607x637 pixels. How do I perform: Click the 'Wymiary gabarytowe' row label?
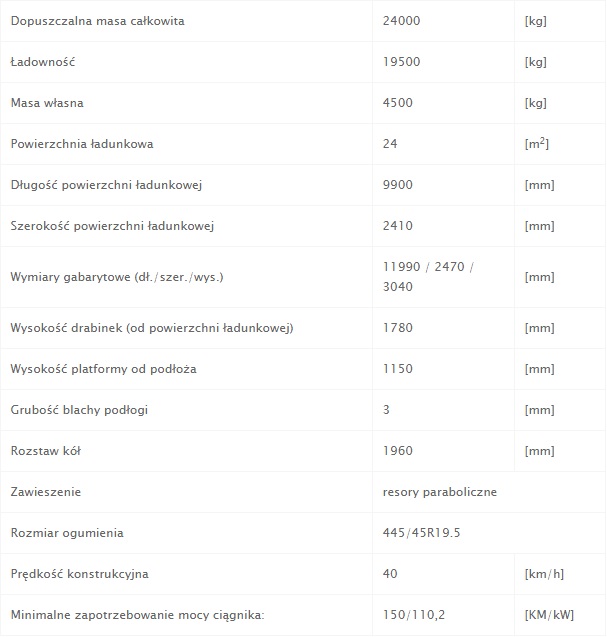[x=117, y=277]
